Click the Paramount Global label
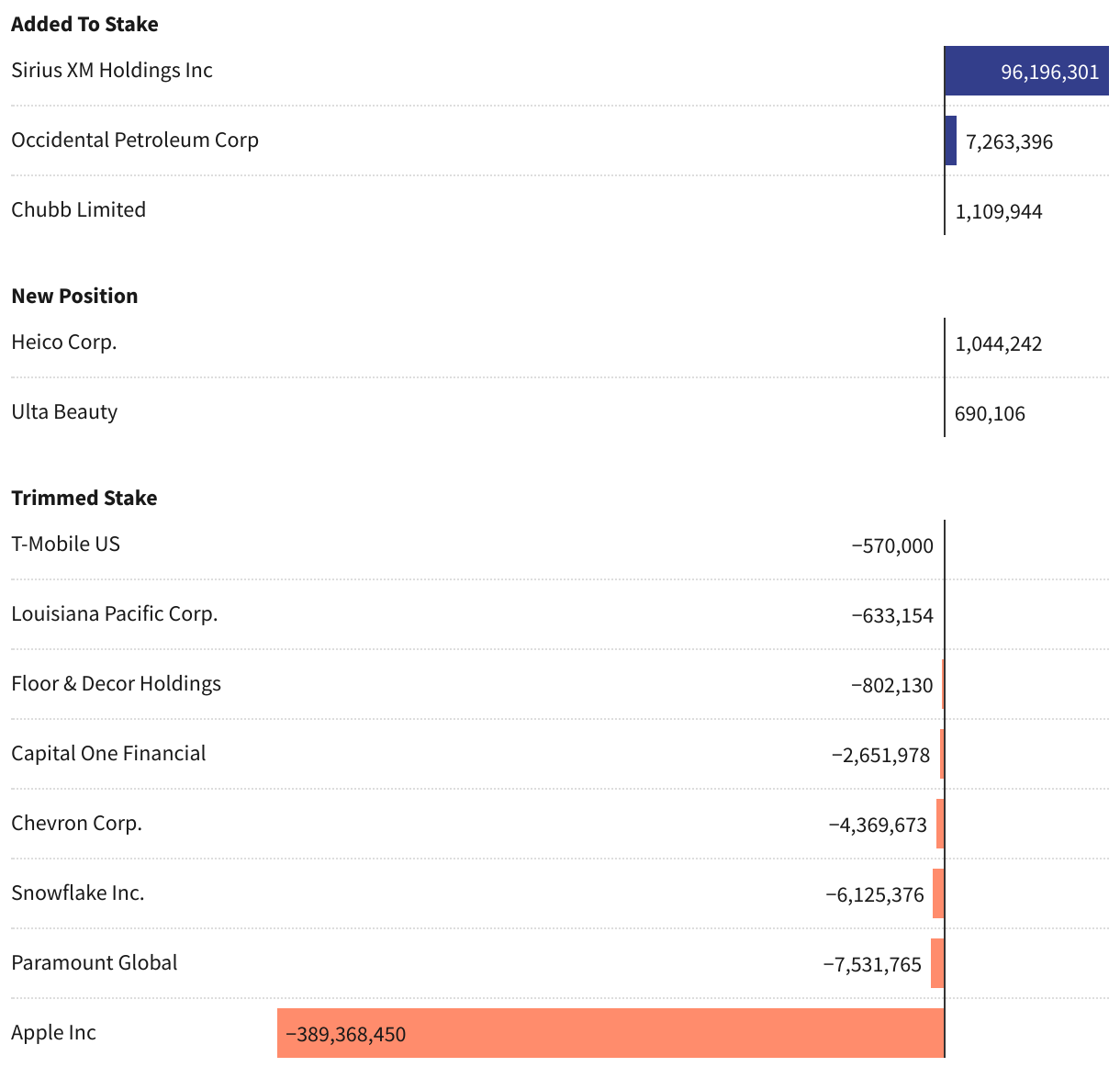The image size is (1120, 1067). pyautogui.click(x=95, y=963)
